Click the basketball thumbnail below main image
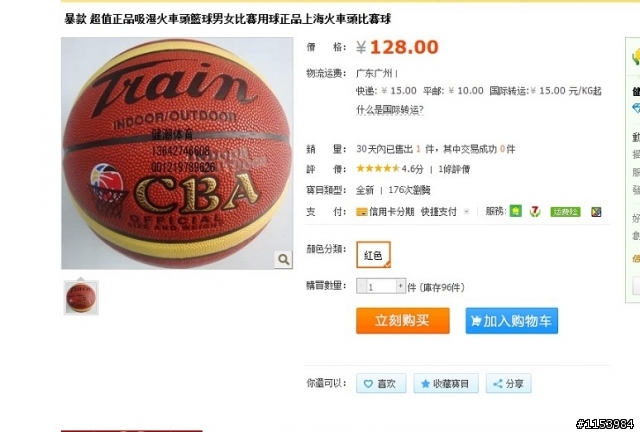 (x=81, y=298)
